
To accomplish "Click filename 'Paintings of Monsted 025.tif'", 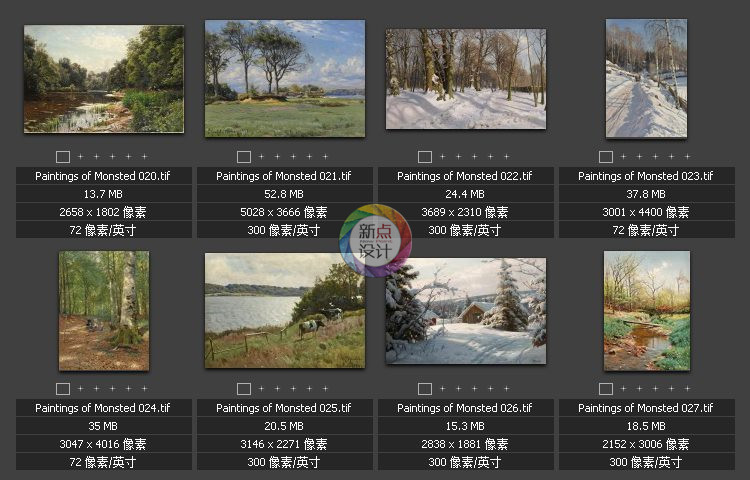I will (284, 408).
